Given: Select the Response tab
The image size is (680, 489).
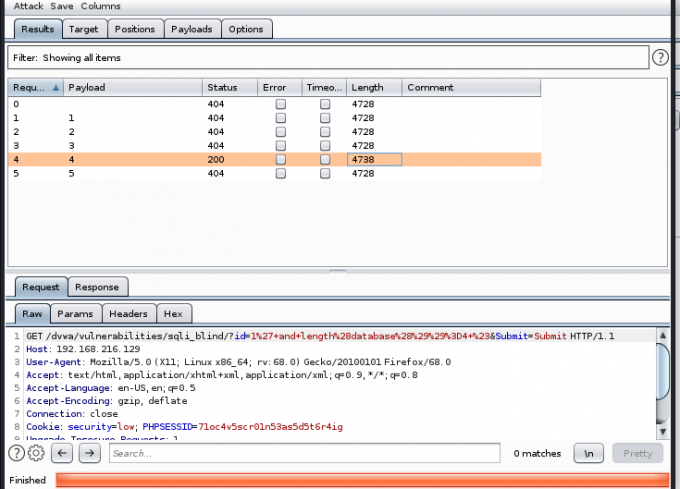Looking at the screenshot, I should pyautogui.click(x=97, y=287).
